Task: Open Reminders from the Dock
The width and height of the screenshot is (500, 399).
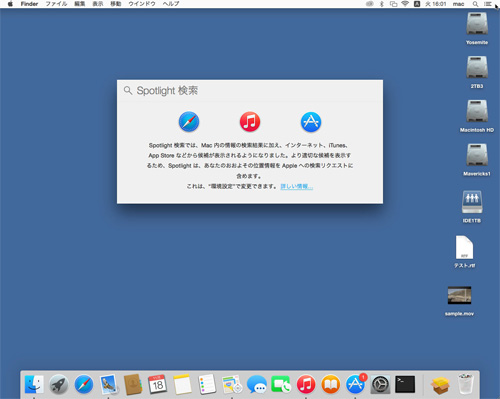Action: point(207,384)
